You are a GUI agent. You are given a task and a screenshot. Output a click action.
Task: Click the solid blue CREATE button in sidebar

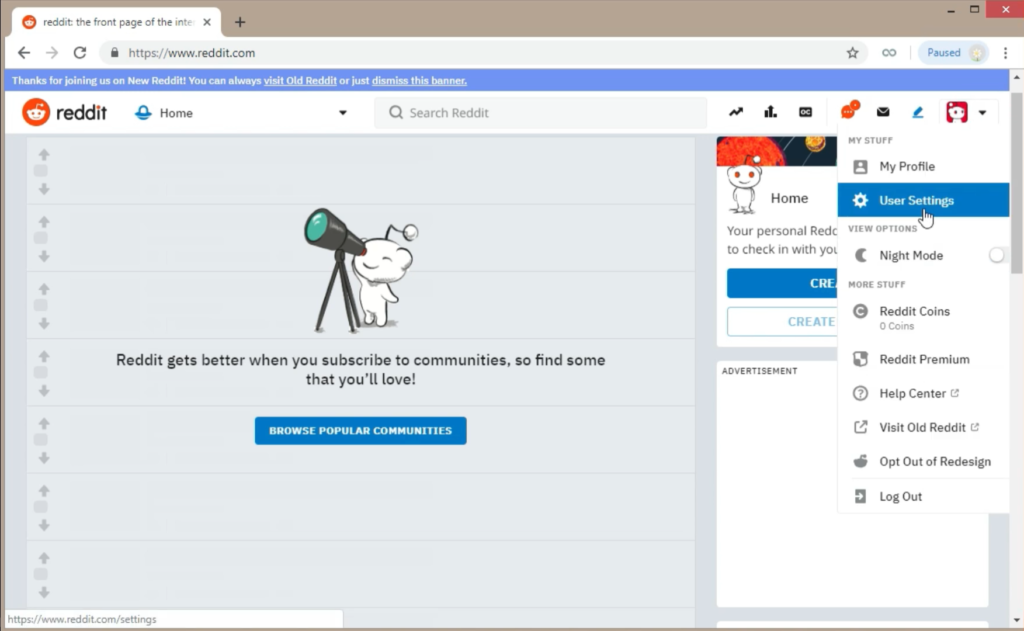(x=782, y=283)
